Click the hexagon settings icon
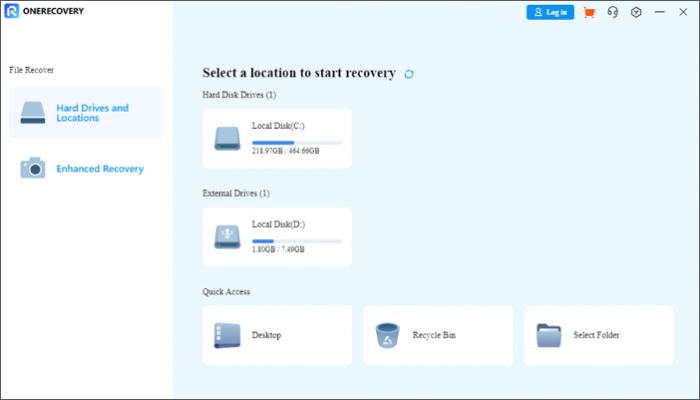Image resolution: width=700 pixels, height=400 pixels. pos(636,12)
